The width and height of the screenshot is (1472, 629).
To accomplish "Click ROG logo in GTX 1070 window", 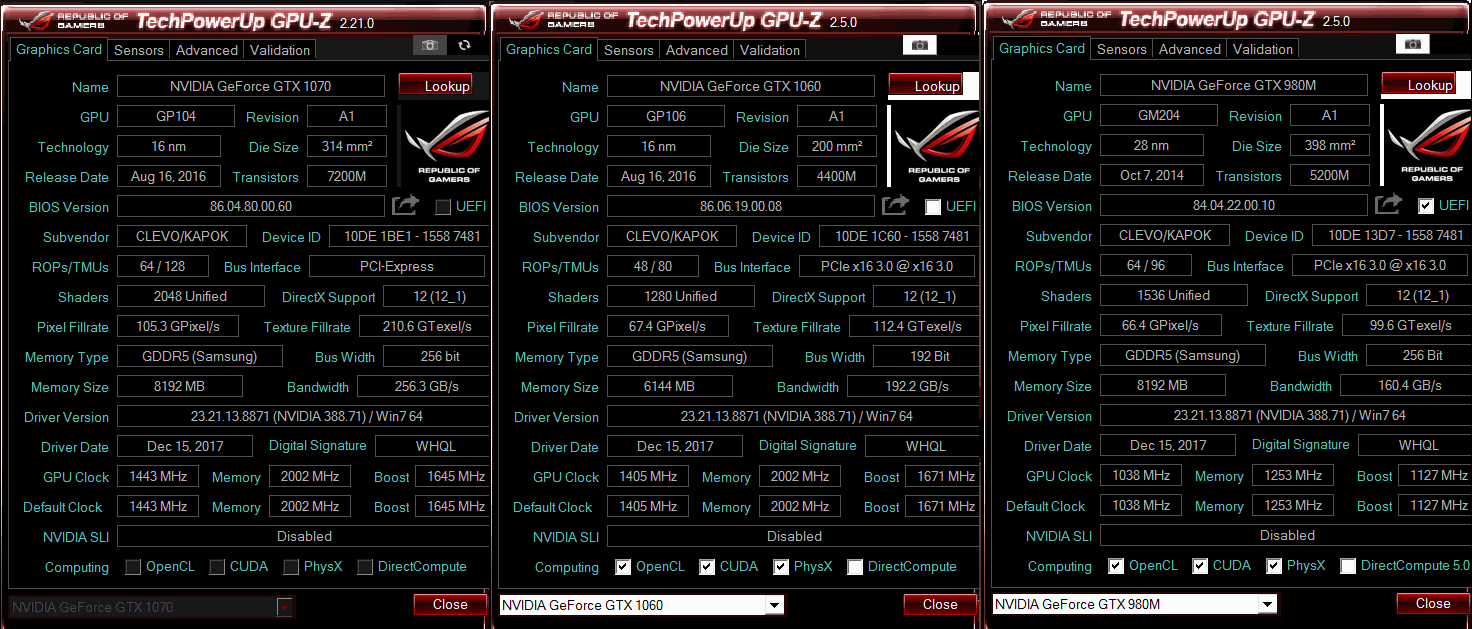I will [x=445, y=147].
